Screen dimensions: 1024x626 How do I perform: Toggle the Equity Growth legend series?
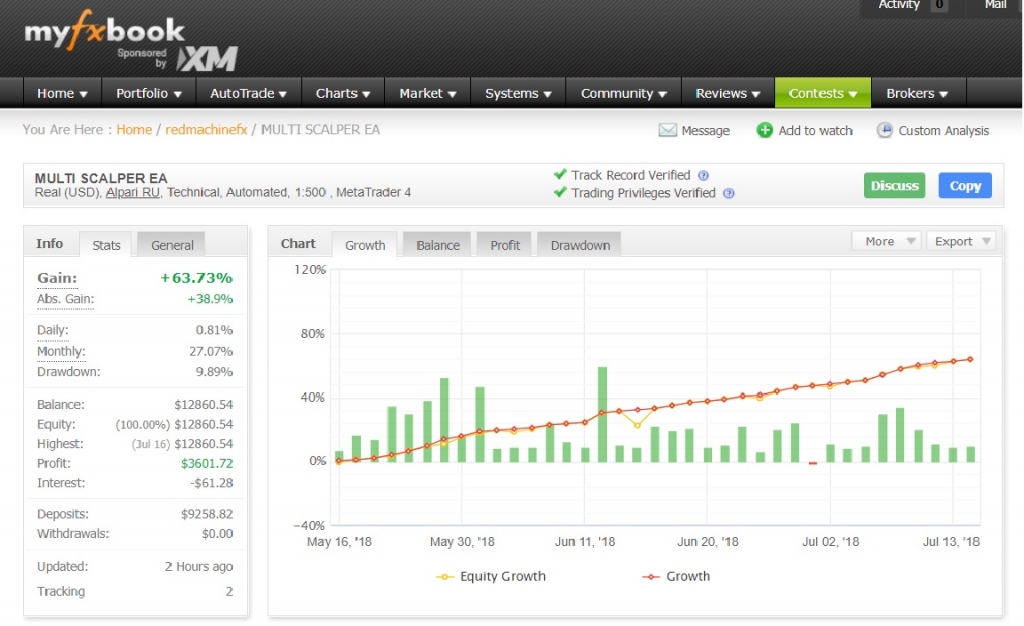coord(492,576)
